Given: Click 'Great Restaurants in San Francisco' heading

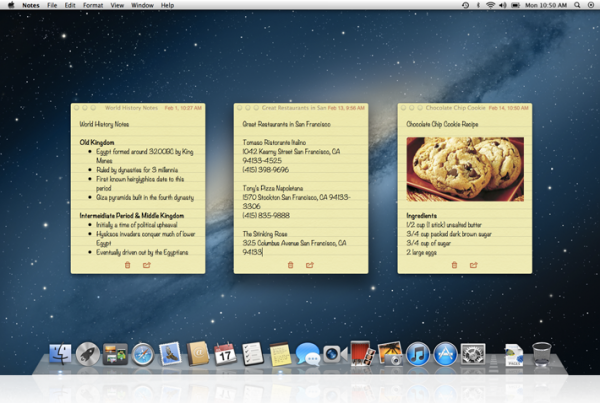Looking at the screenshot, I should 287,124.
